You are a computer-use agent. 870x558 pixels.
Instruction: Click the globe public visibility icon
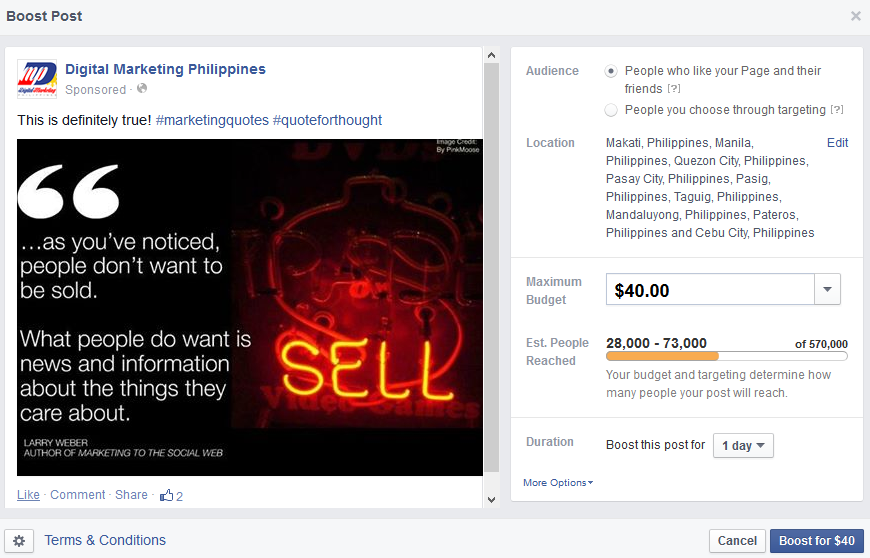click(142, 88)
